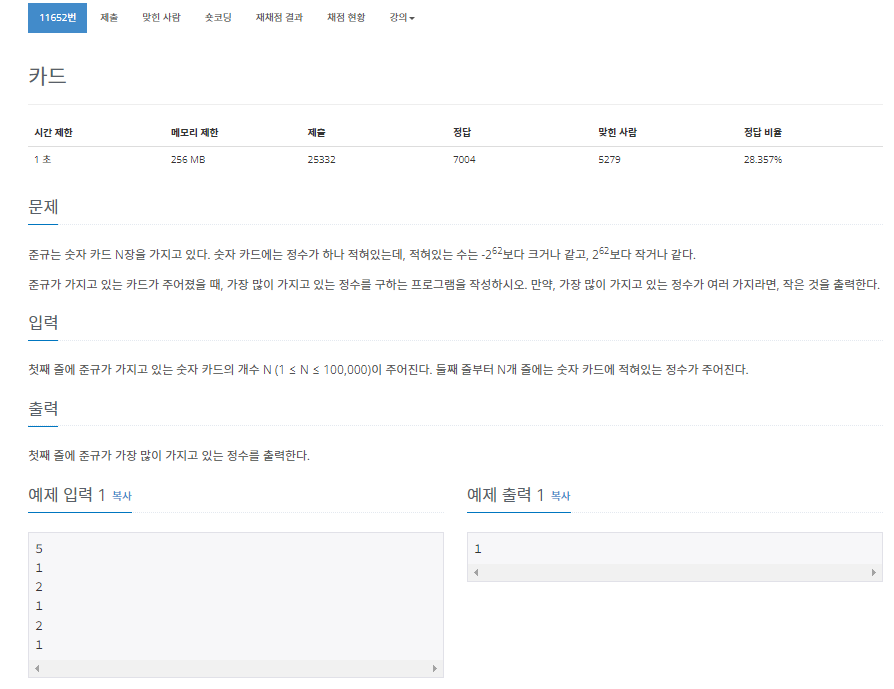Click the 입력 section heading
Image resolution: width=894 pixels, height=689 pixels.
43,322
